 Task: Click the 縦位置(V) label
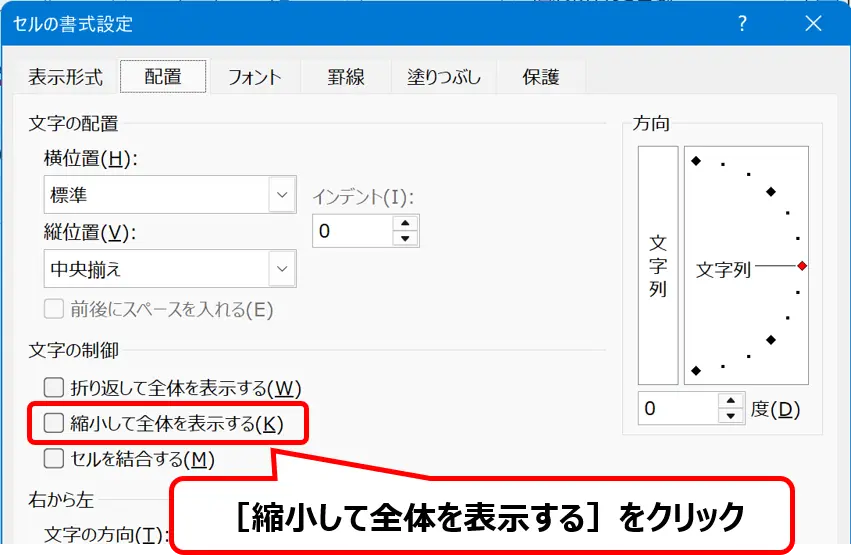[x=91, y=232]
